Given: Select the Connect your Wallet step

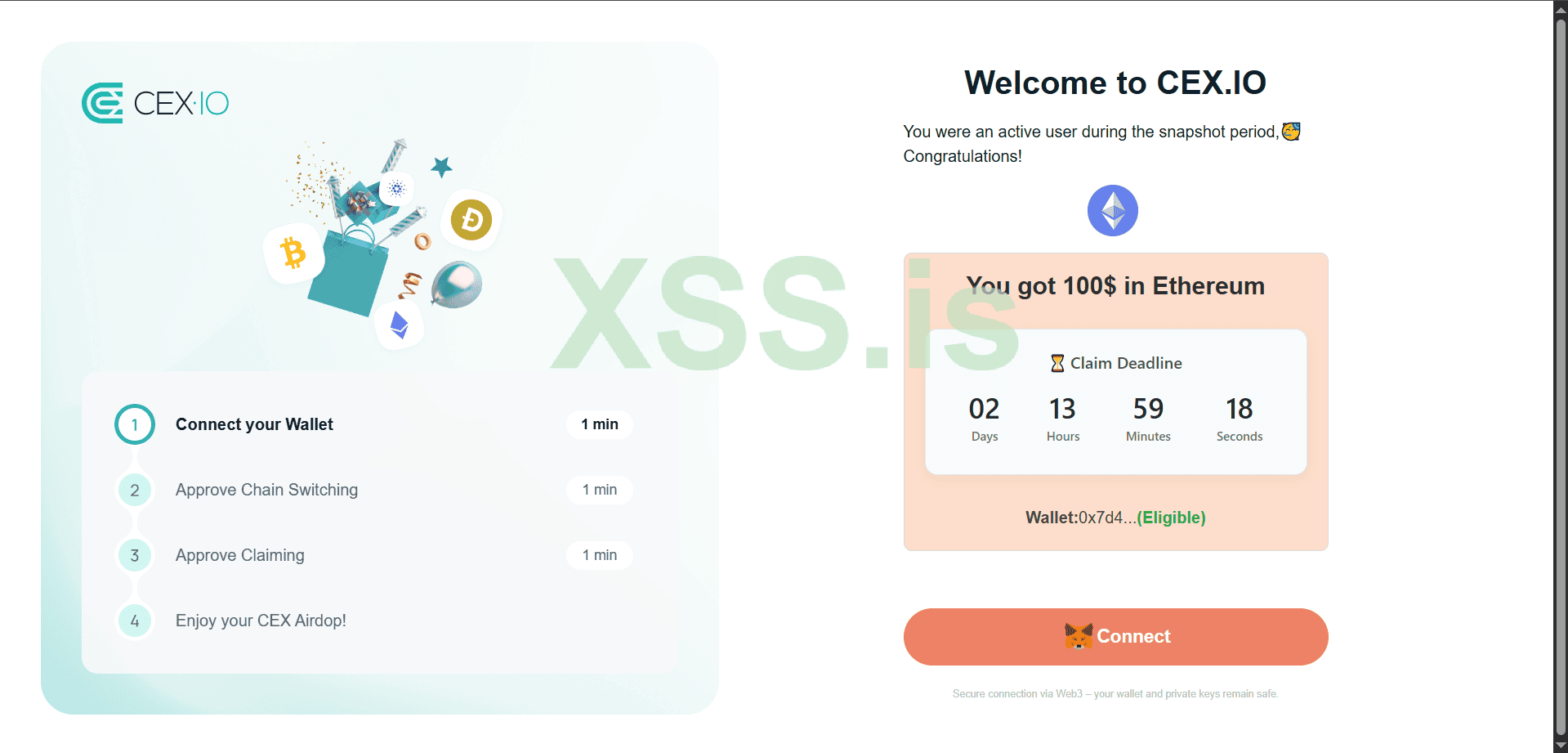Looking at the screenshot, I should coord(254,424).
